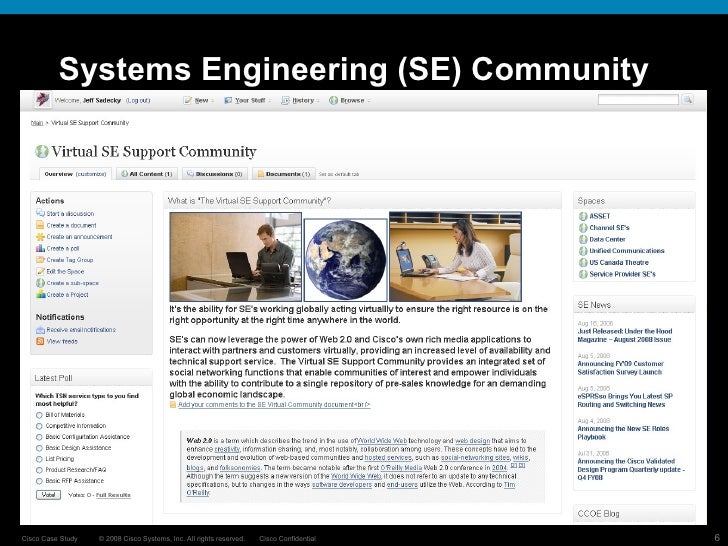Click the search magnifier button

(688, 99)
